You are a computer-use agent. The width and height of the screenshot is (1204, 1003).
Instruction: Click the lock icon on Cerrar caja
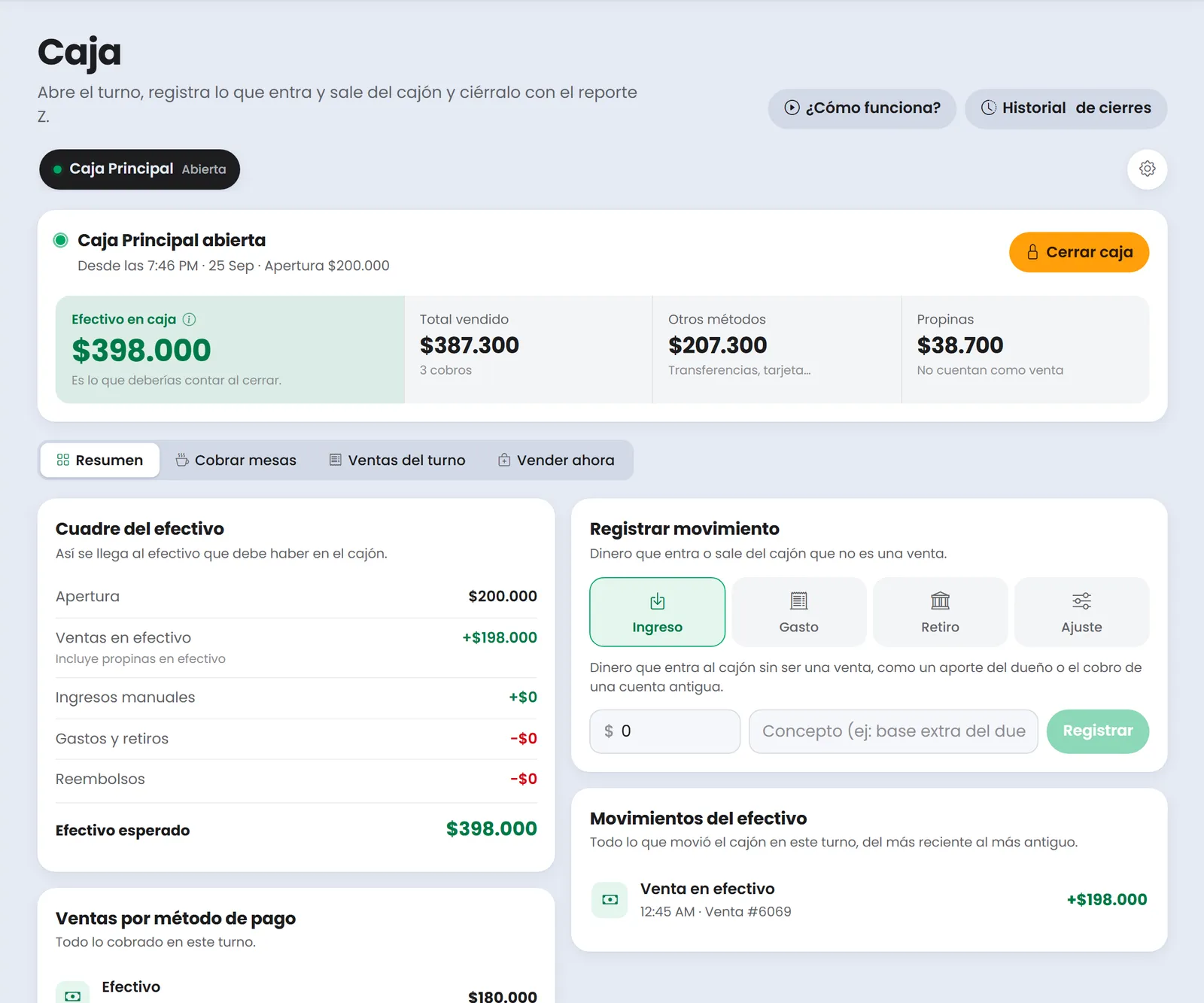tap(1032, 252)
